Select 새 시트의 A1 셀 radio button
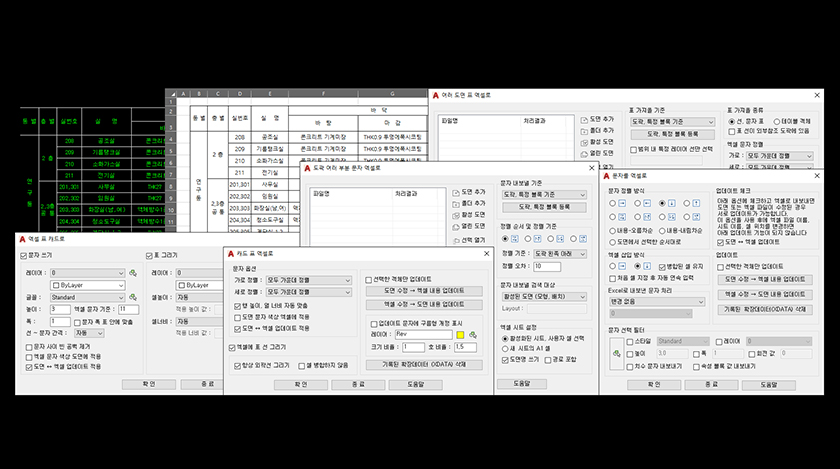Screen dimensions: 840x469 coord(505,348)
